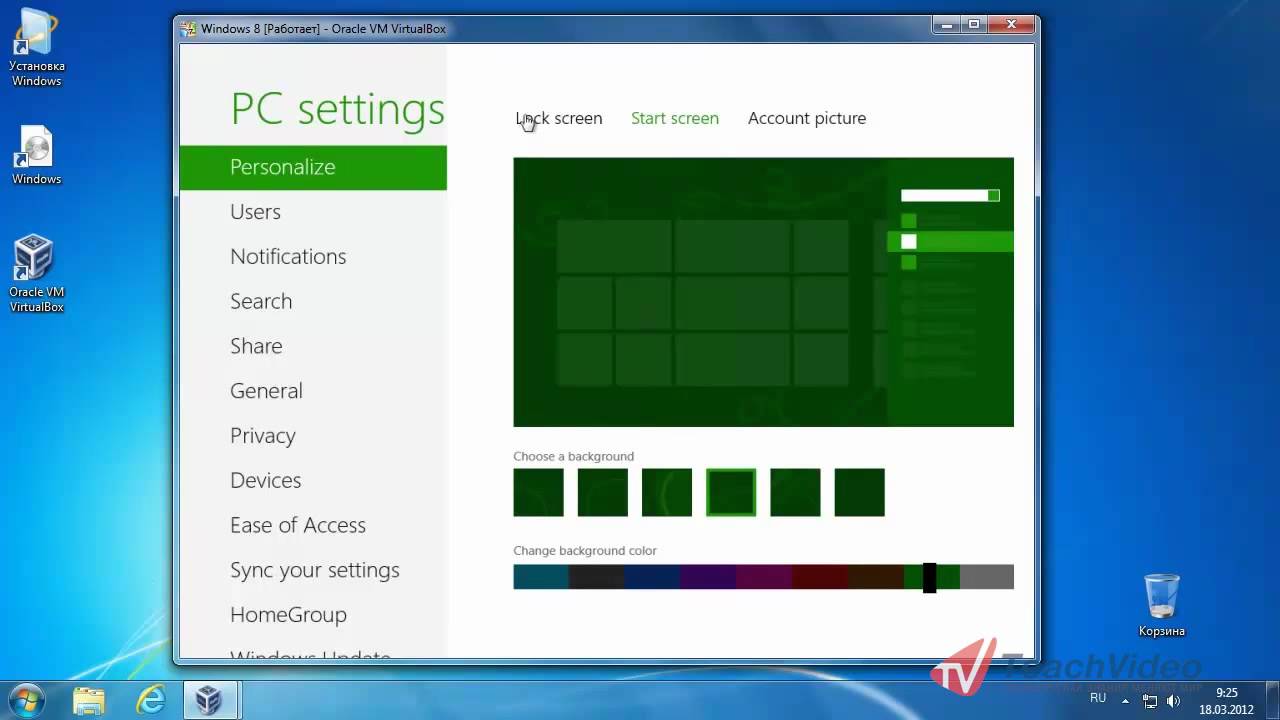The height and width of the screenshot is (720, 1280).
Task: Open the Windows Start orb
Action: tap(26, 700)
